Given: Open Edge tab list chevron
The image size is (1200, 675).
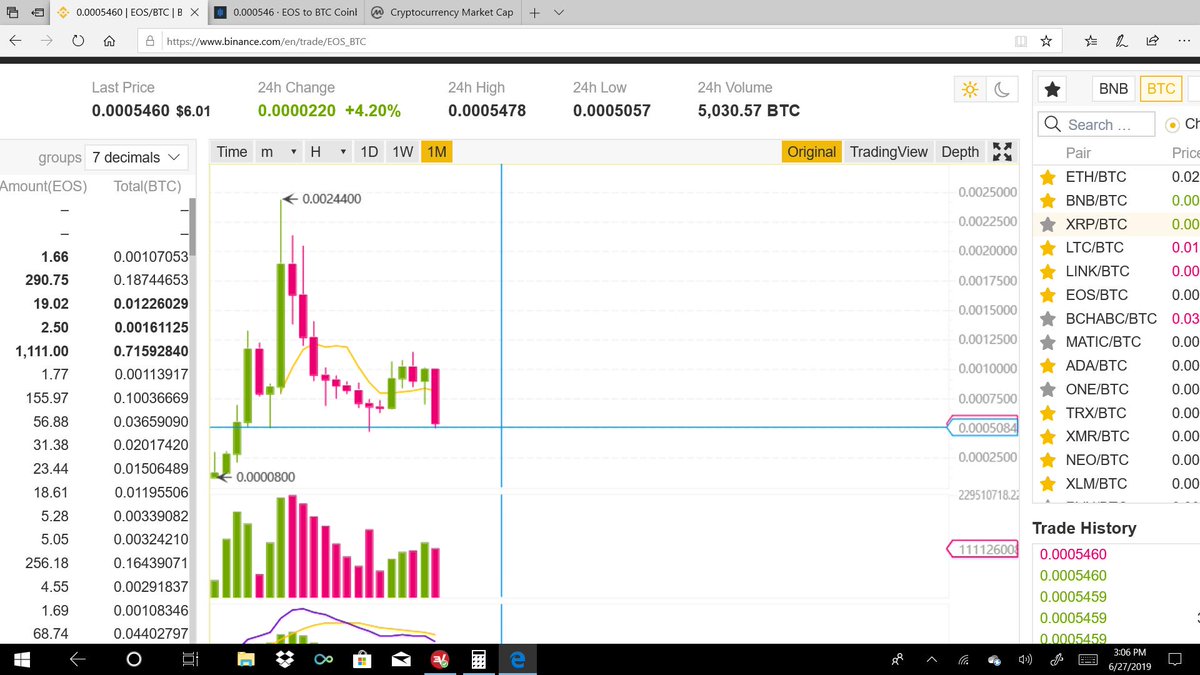Looking at the screenshot, I should 558,14.
